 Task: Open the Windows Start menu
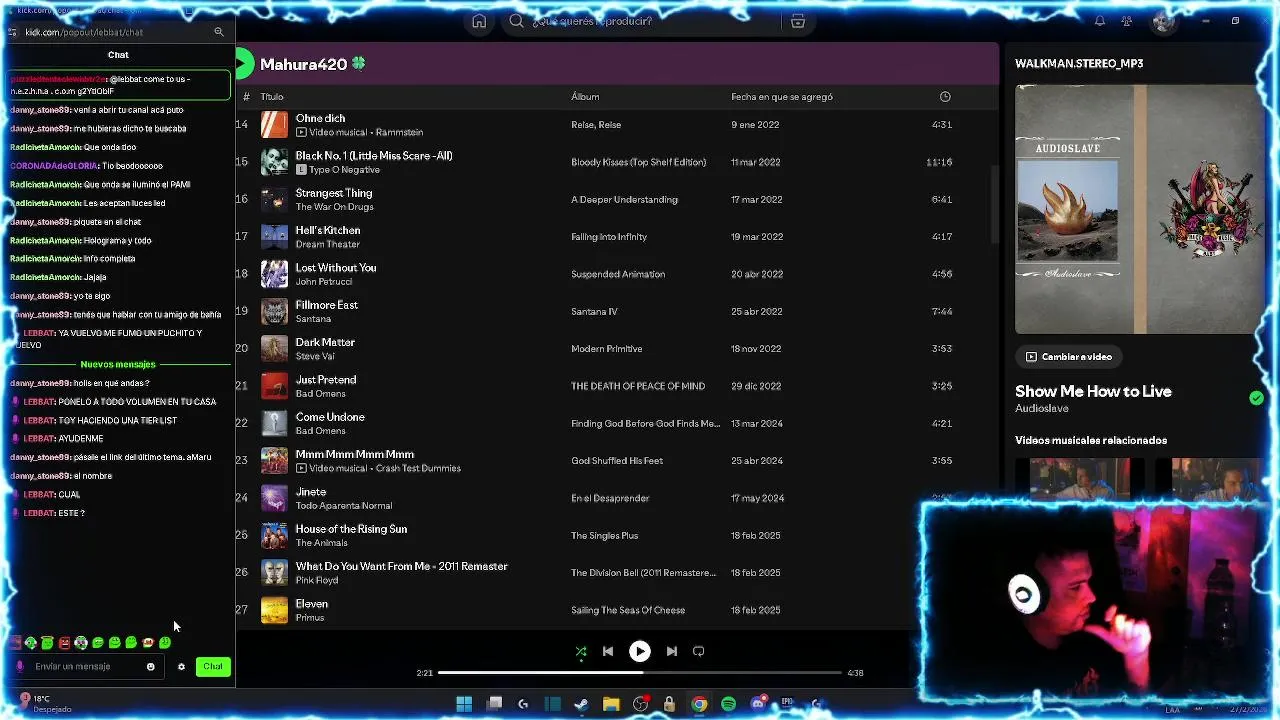coord(464,704)
